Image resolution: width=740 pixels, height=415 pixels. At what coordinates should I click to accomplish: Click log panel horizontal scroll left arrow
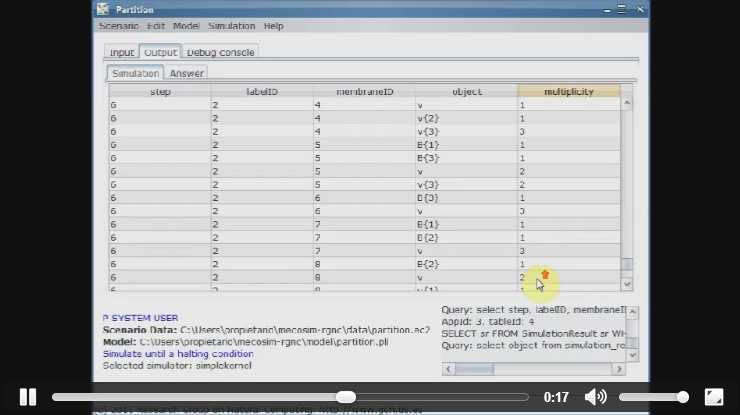pyautogui.click(x=448, y=369)
